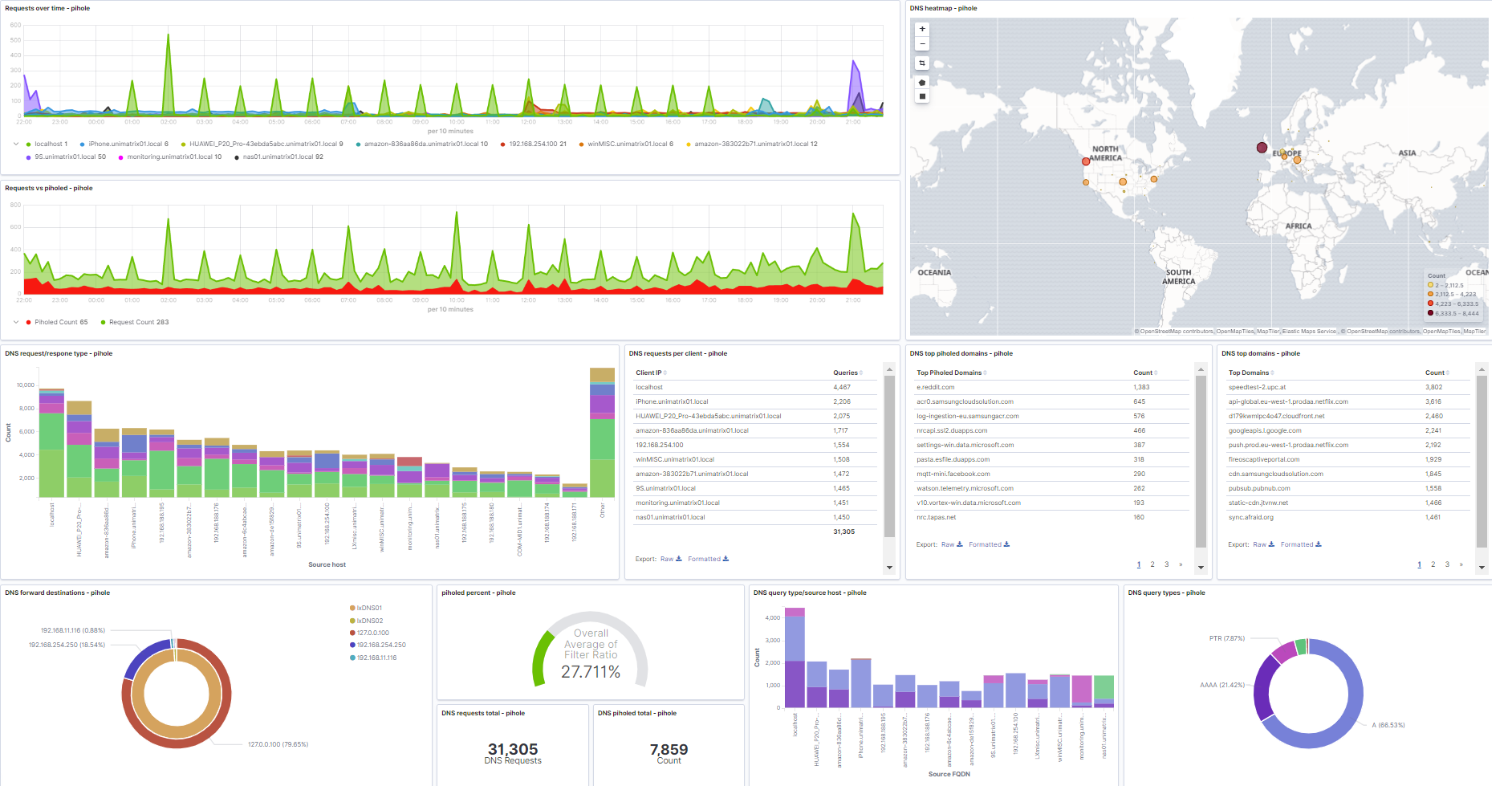
Task: Go to page 2 of top piholed domains
Action: 1152,564
